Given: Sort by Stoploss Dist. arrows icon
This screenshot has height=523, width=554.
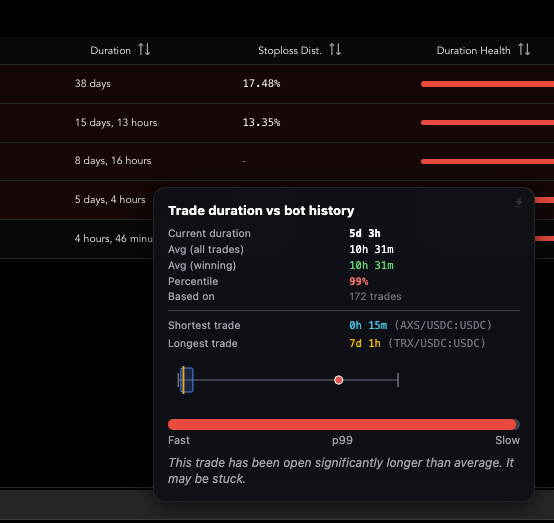Looking at the screenshot, I should [x=335, y=49].
